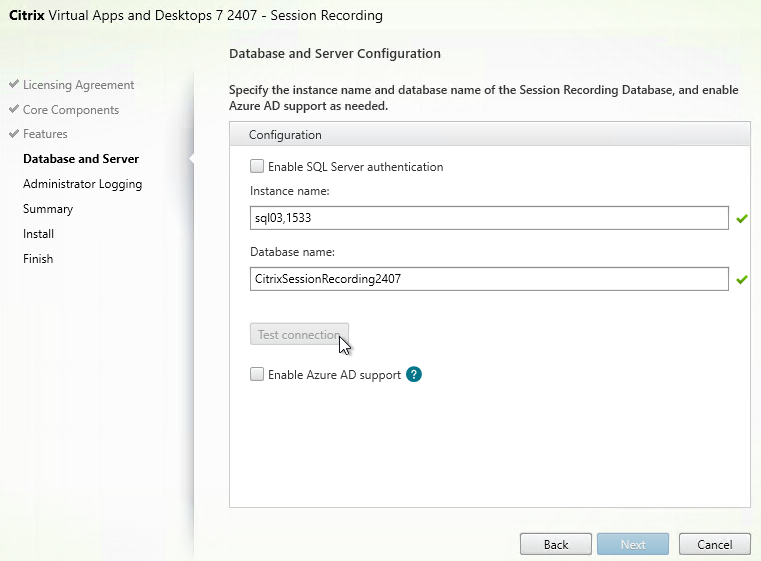The width and height of the screenshot is (761, 561).
Task: Click the Database and Server Configuration heading
Action: pyautogui.click(x=335, y=53)
